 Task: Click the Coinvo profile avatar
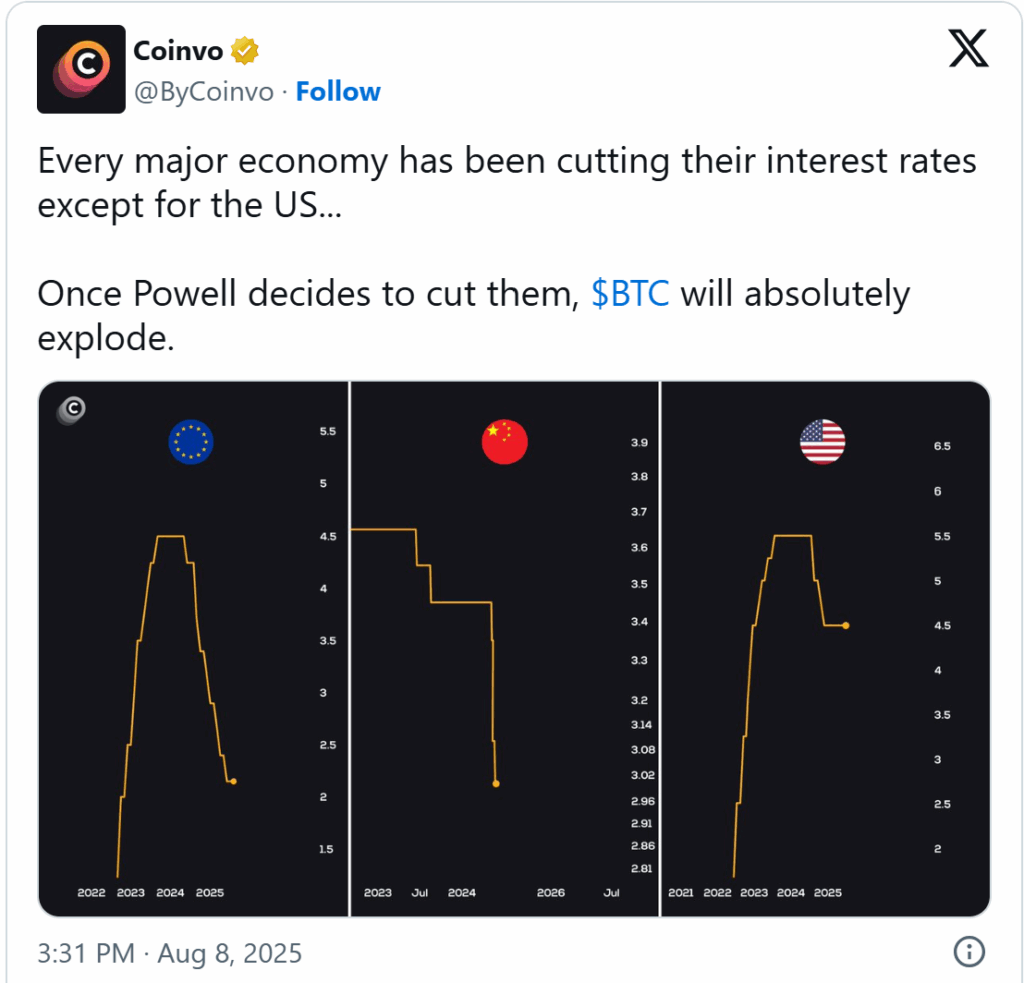[81, 69]
